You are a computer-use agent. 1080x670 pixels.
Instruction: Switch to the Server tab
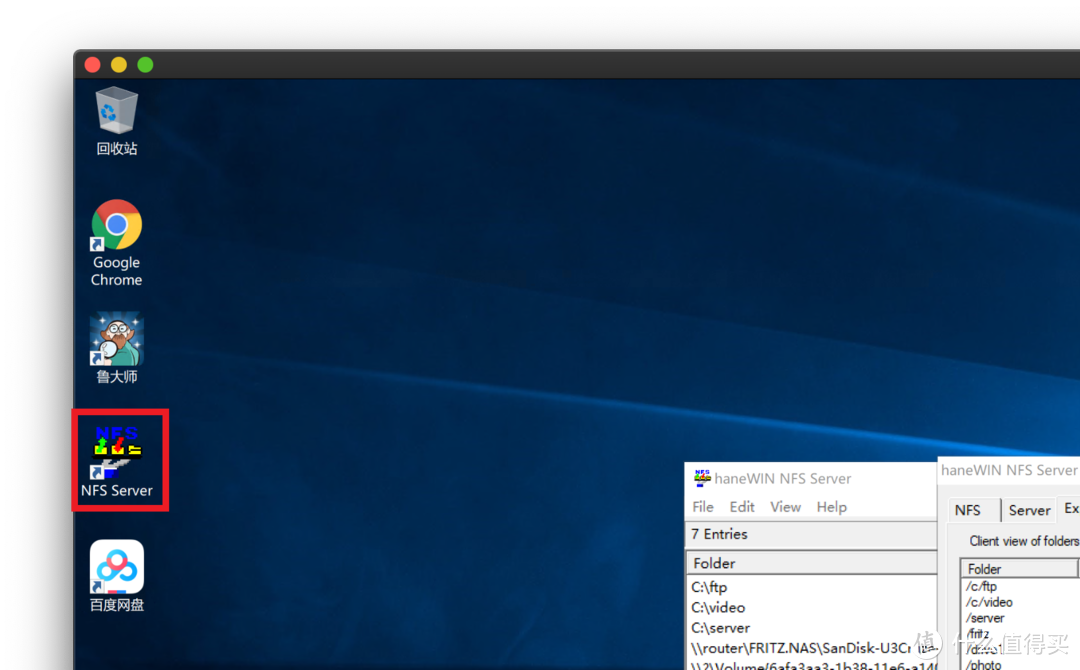[1028, 510]
